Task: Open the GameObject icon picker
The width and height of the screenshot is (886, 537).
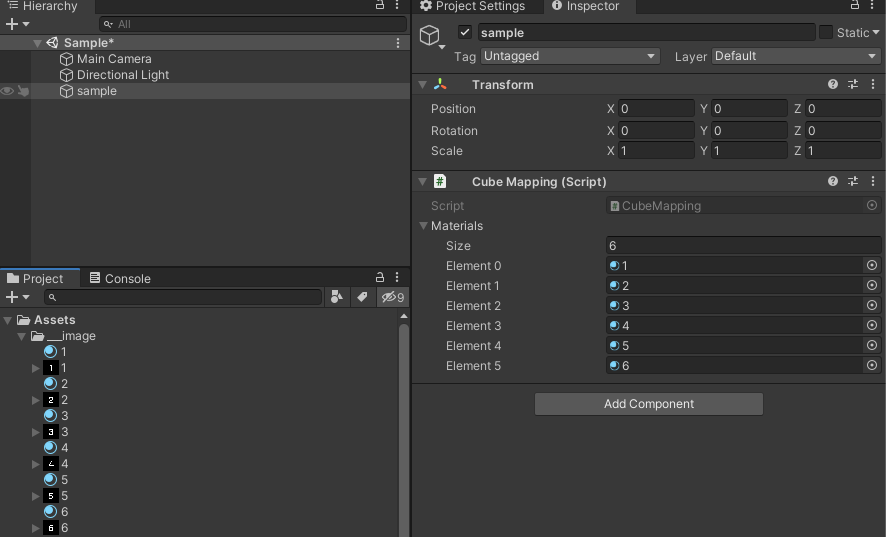Action: pos(432,37)
